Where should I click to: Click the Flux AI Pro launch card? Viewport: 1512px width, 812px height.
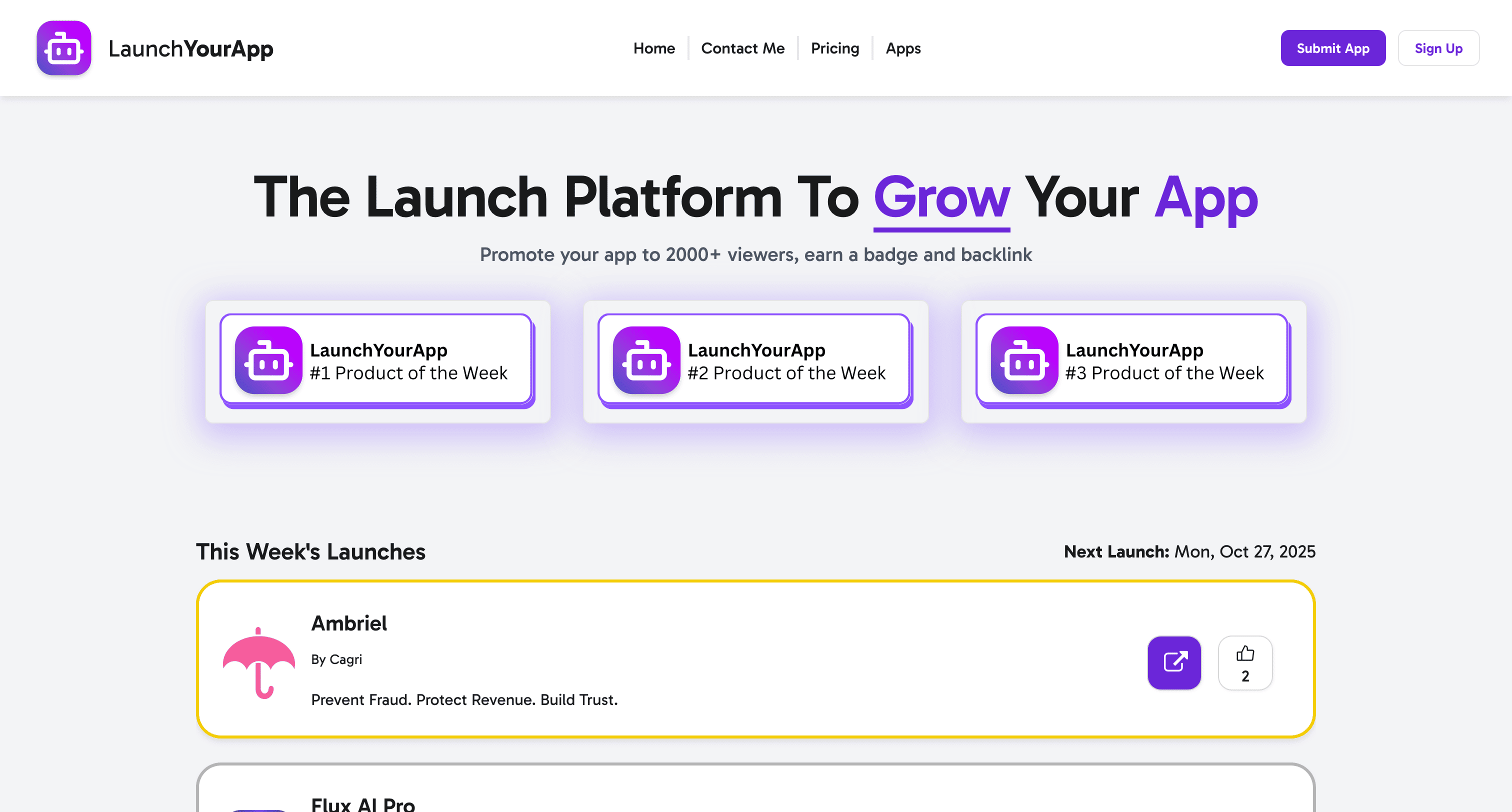point(756,798)
